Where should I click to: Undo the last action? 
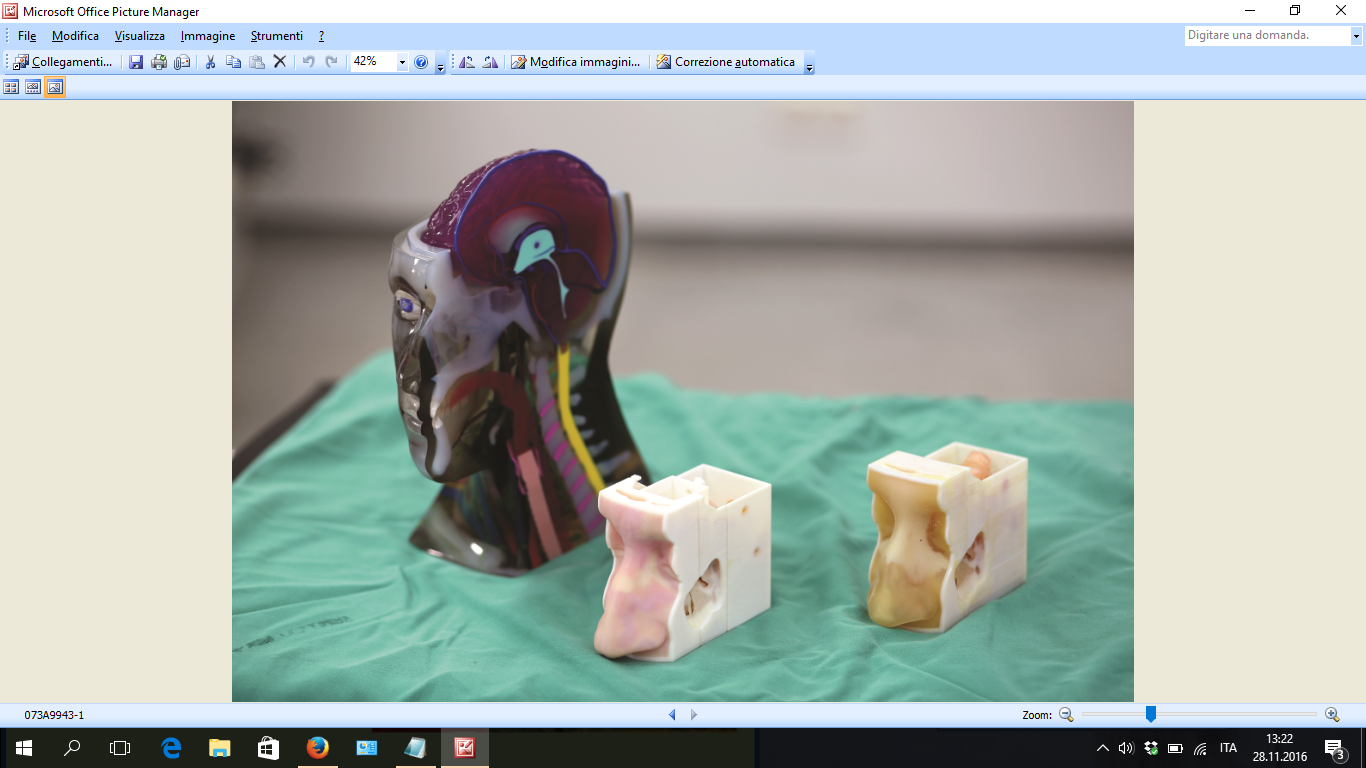pyautogui.click(x=308, y=62)
